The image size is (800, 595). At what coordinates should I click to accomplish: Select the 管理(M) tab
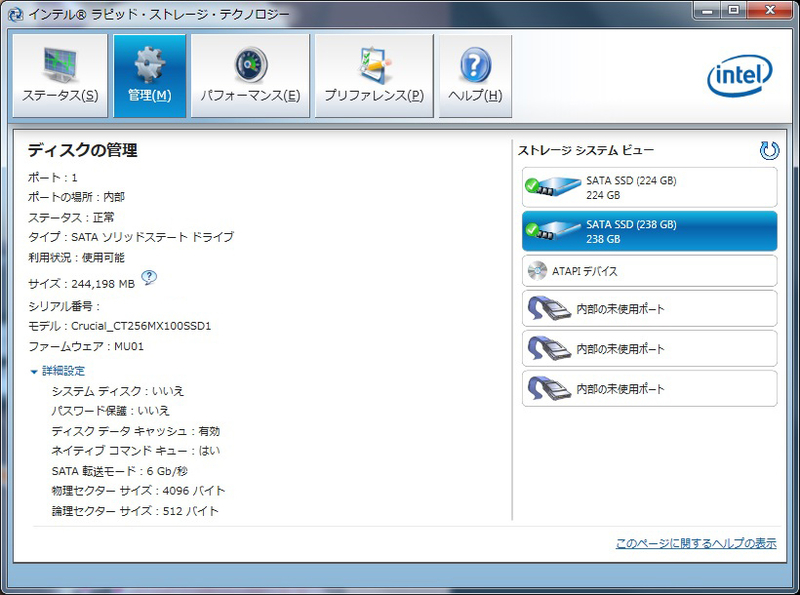[149, 76]
